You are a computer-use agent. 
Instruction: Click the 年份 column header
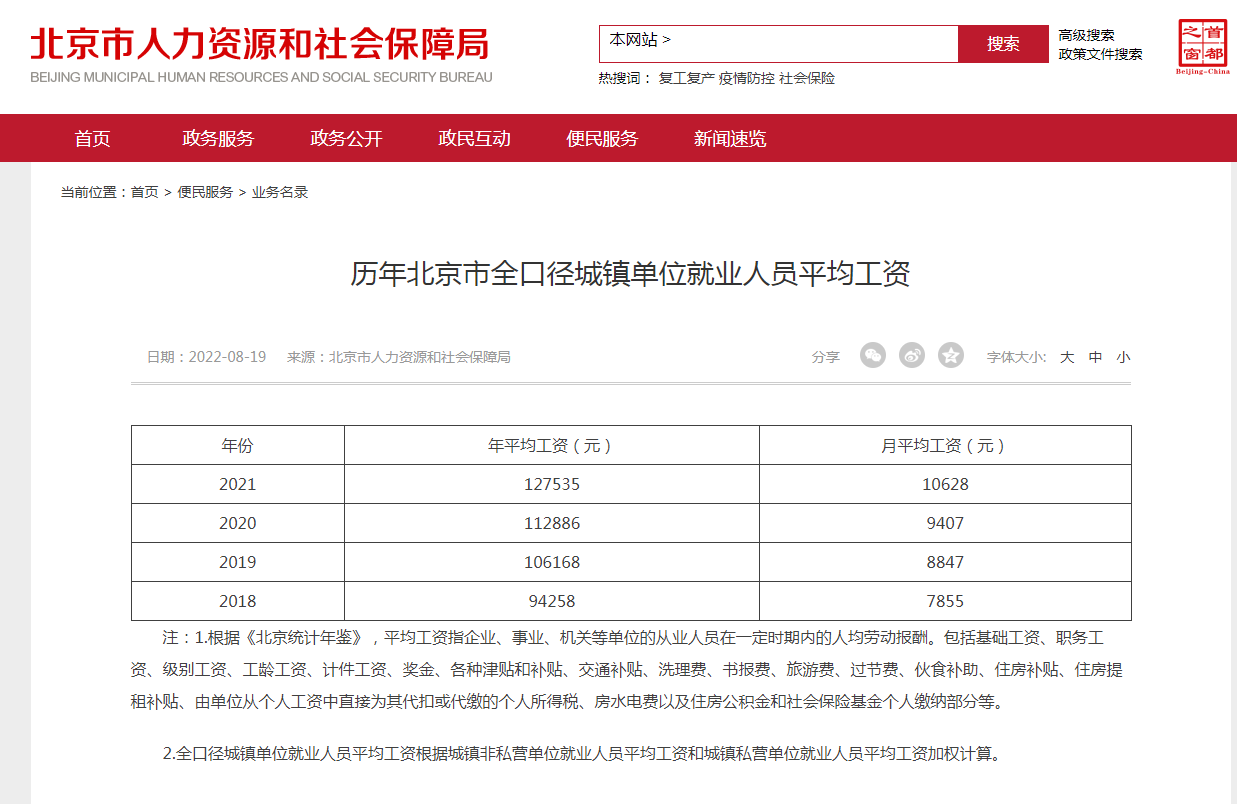(237, 445)
